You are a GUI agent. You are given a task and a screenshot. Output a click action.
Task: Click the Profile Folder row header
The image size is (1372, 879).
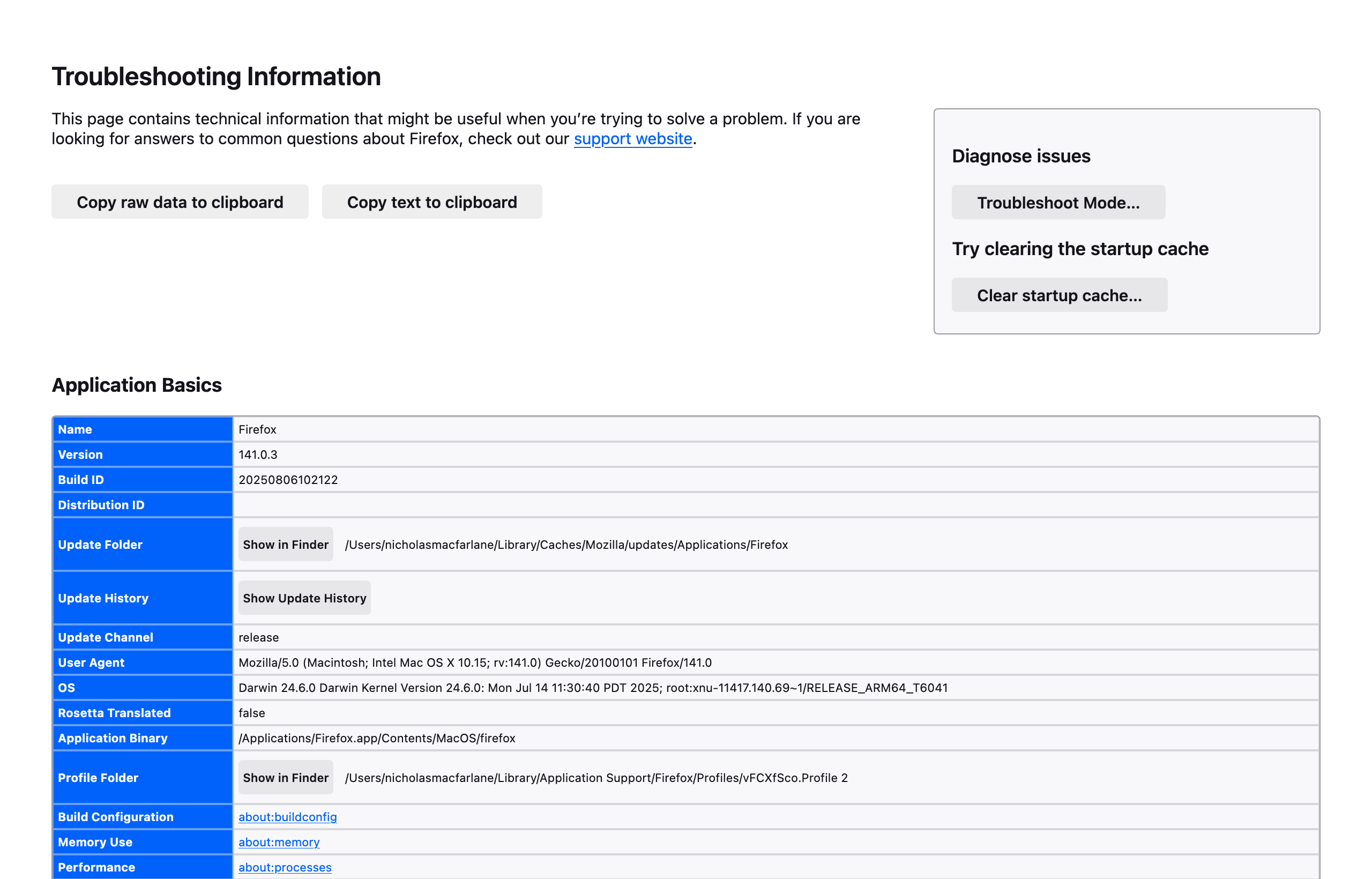[142, 777]
